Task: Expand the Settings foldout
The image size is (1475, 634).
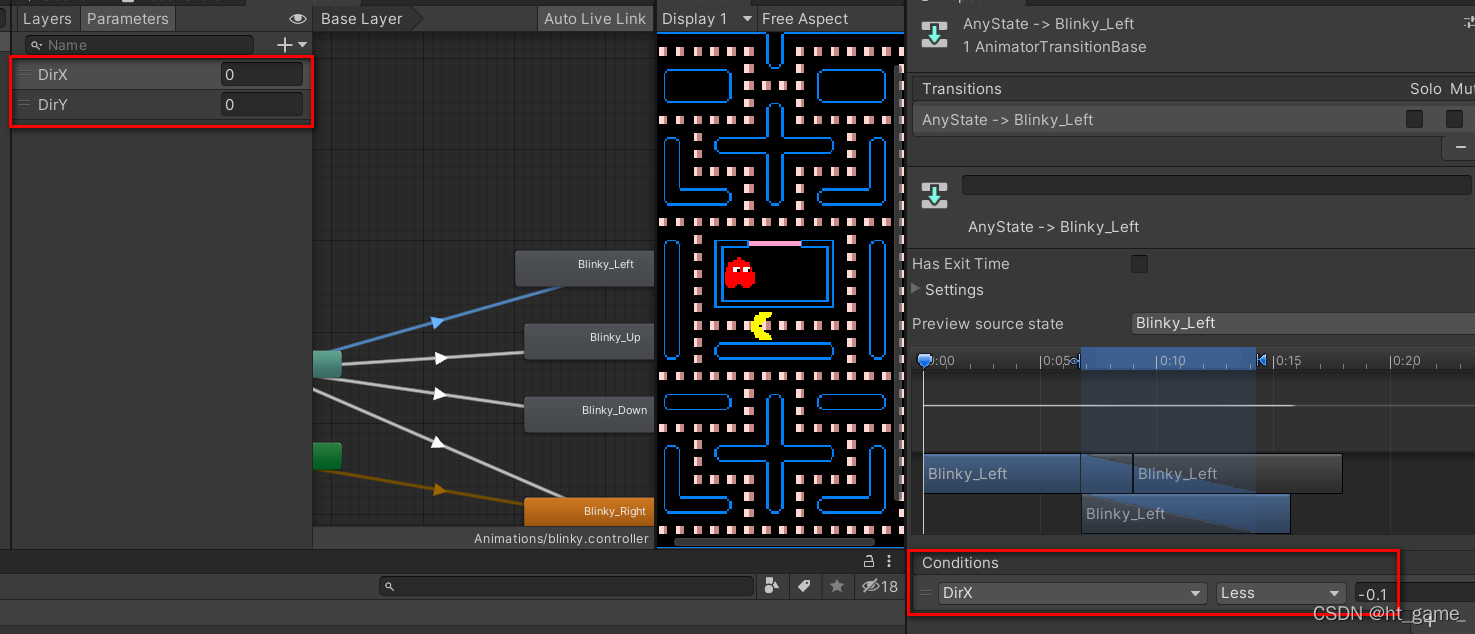Action: click(916, 289)
